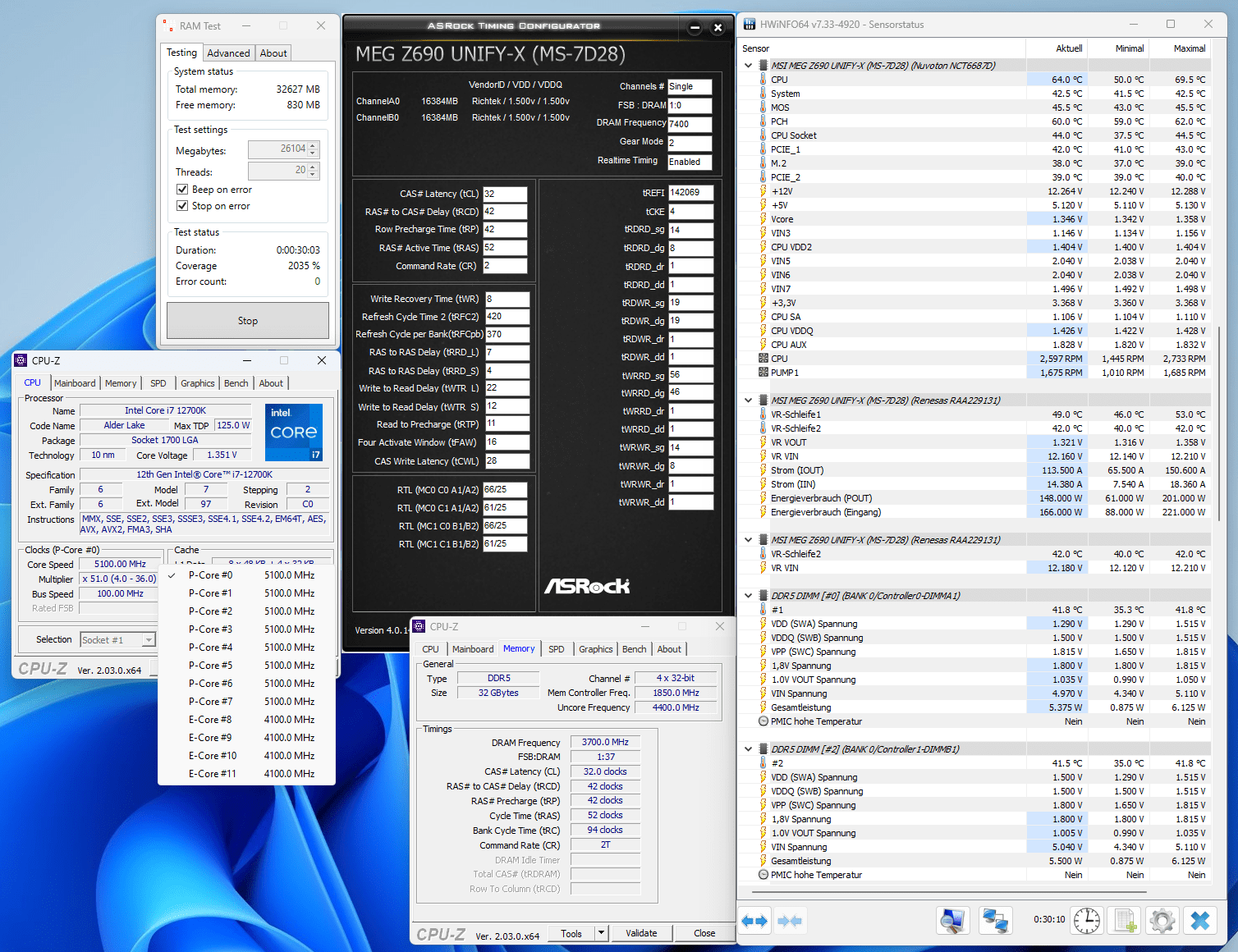Close sensors with blue X icon
Screen dimensions: 1238x952
tap(1200, 921)
